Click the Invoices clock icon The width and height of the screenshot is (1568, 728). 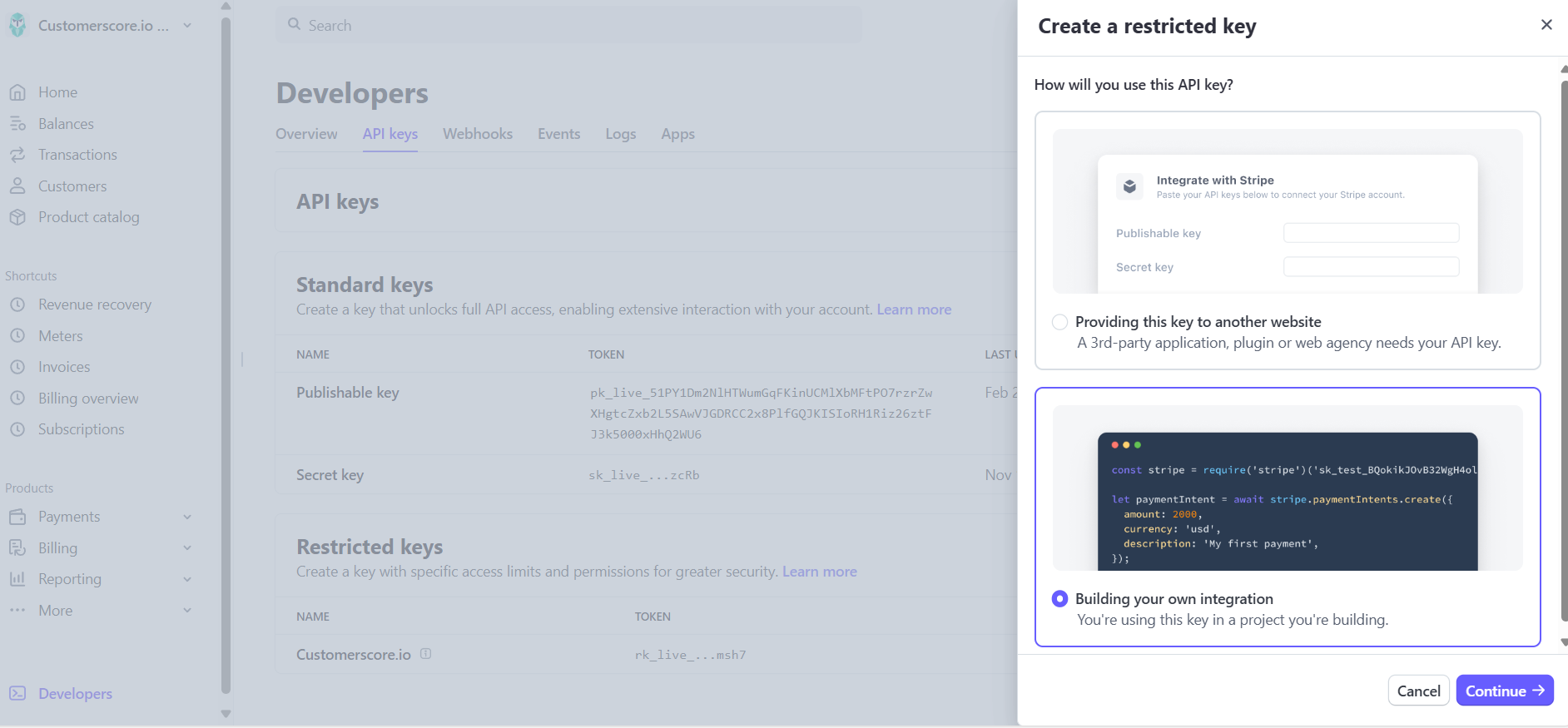tap(17, 367)
